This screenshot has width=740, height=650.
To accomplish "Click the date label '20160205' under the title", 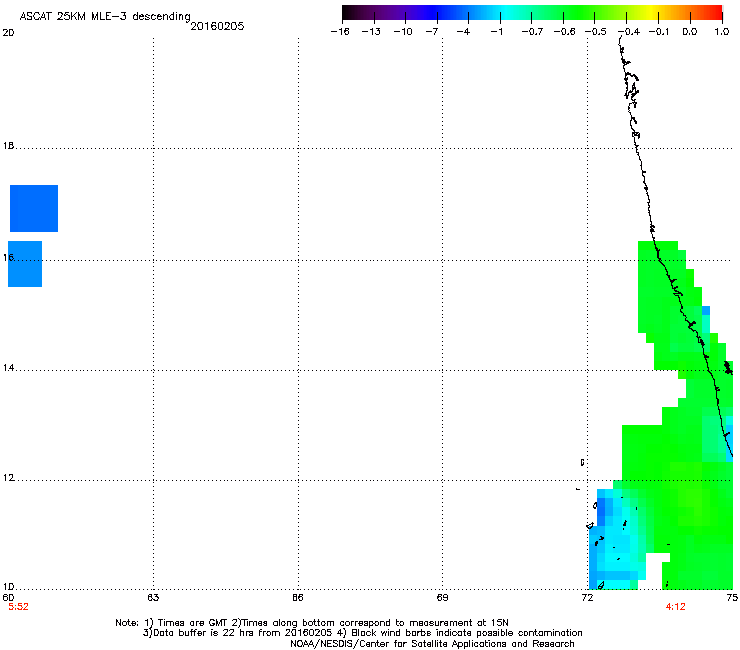I will click(217, 26).
